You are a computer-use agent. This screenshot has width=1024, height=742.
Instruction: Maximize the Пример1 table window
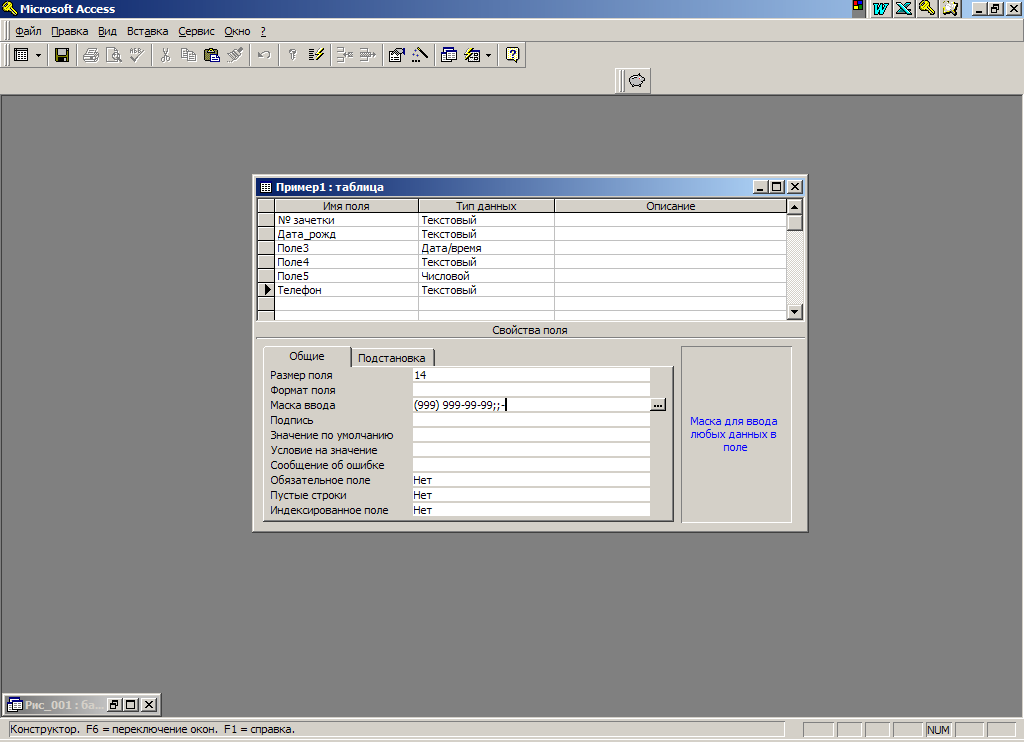[776, 187]
